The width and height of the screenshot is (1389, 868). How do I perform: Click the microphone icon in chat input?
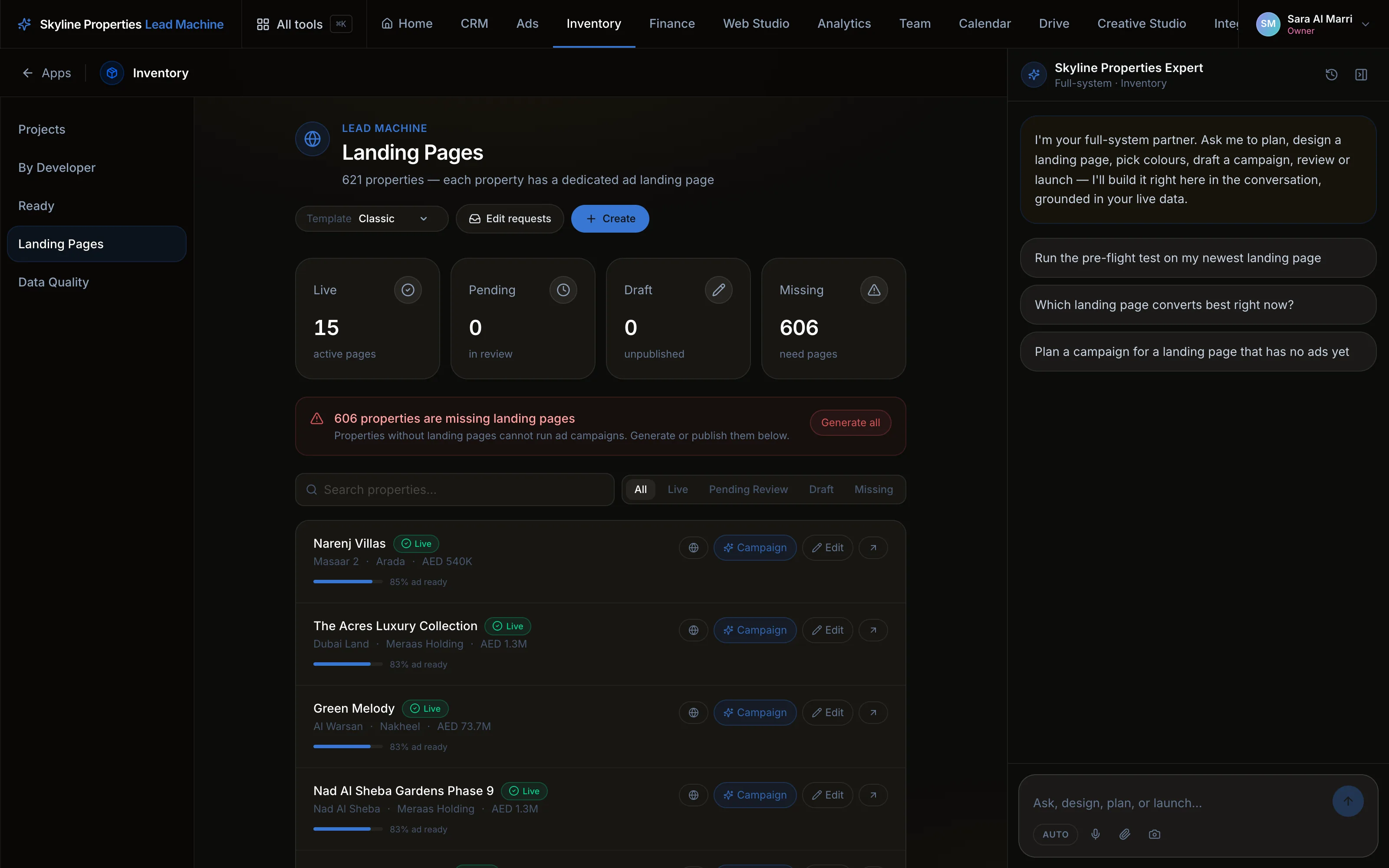click(1095, 834)
